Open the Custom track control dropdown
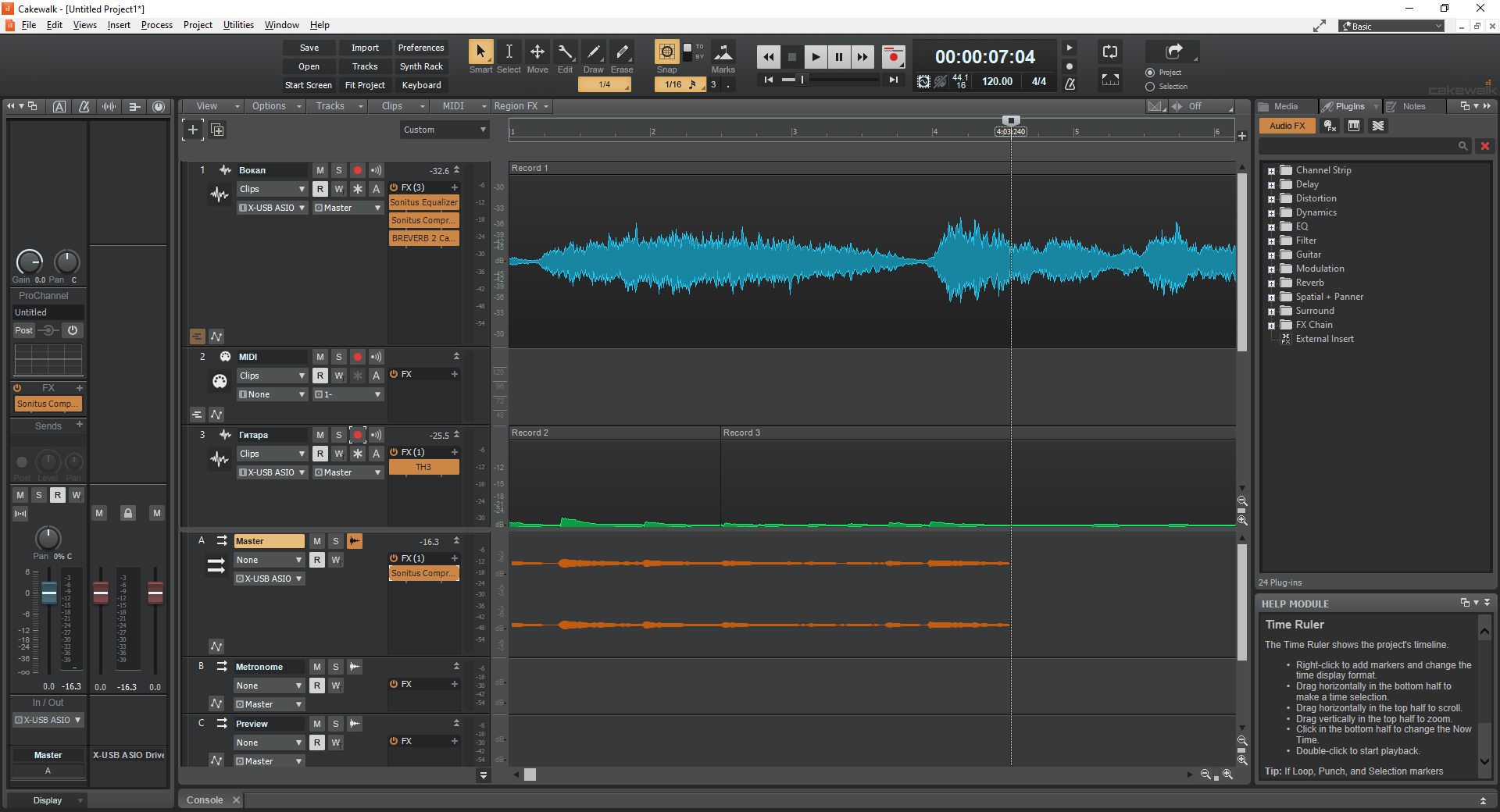This screenshot has width=1500, height=812. [445, 130]
